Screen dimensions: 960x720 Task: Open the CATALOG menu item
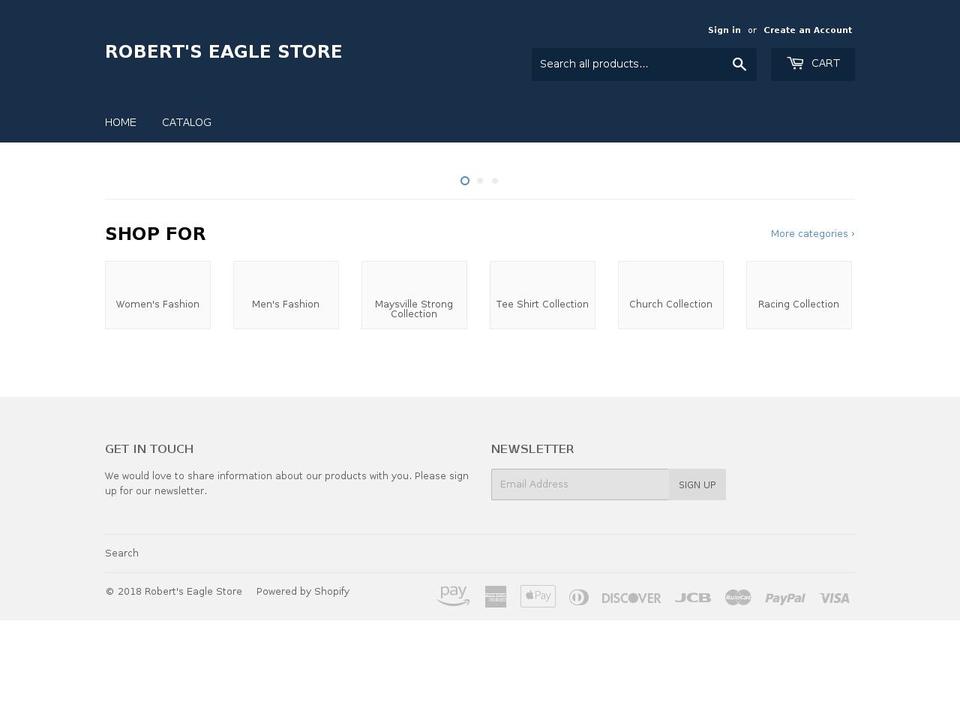tap(187, 122)
